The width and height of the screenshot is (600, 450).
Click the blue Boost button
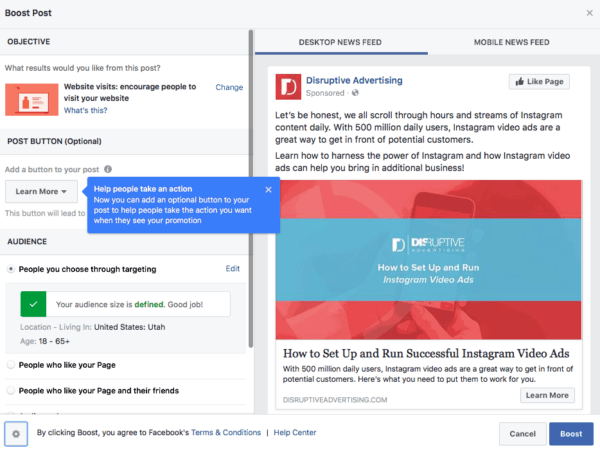pyautogui.click(x=571, y=434)
